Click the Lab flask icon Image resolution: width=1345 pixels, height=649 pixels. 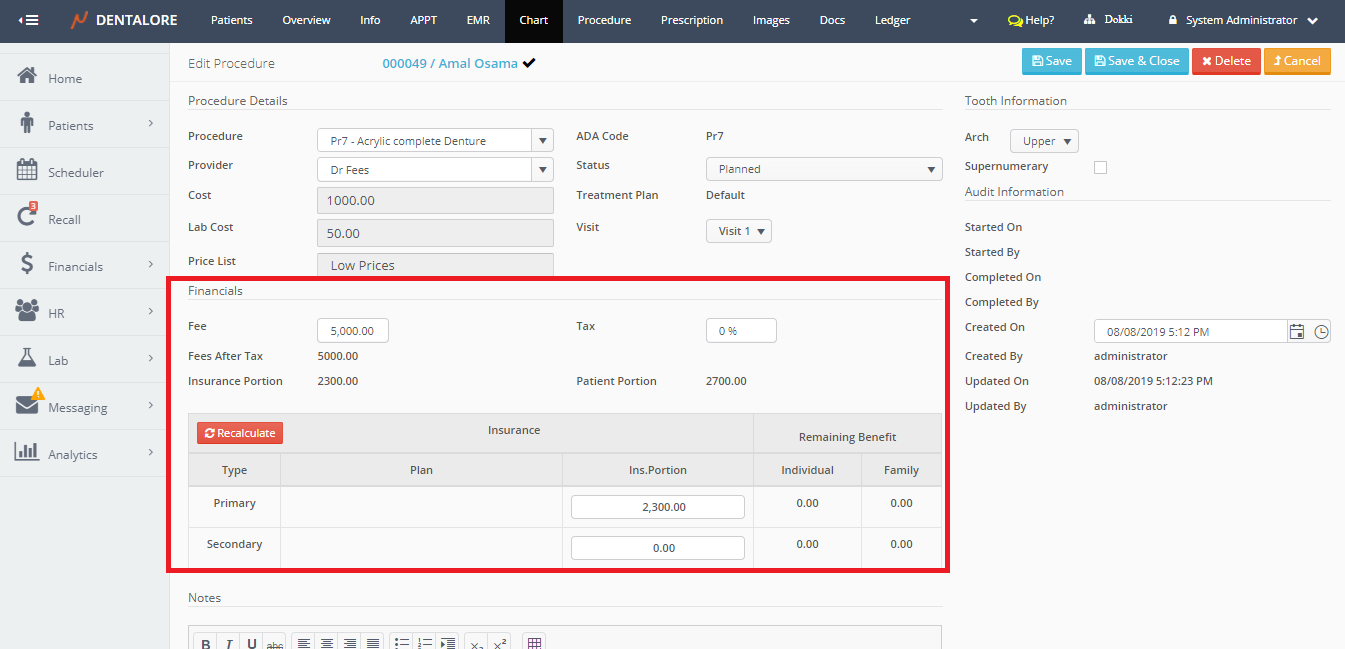[27, 359]
